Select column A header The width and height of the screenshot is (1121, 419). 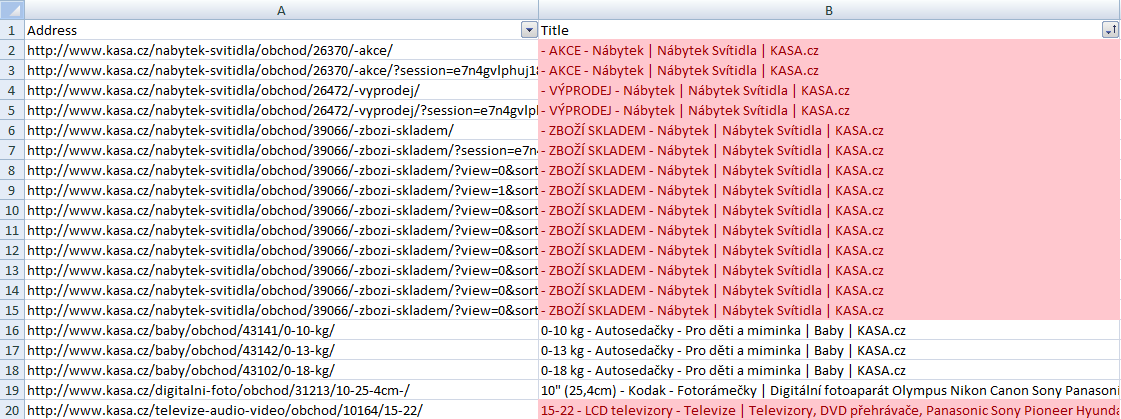pyautogui.click(x=282, y=11)
